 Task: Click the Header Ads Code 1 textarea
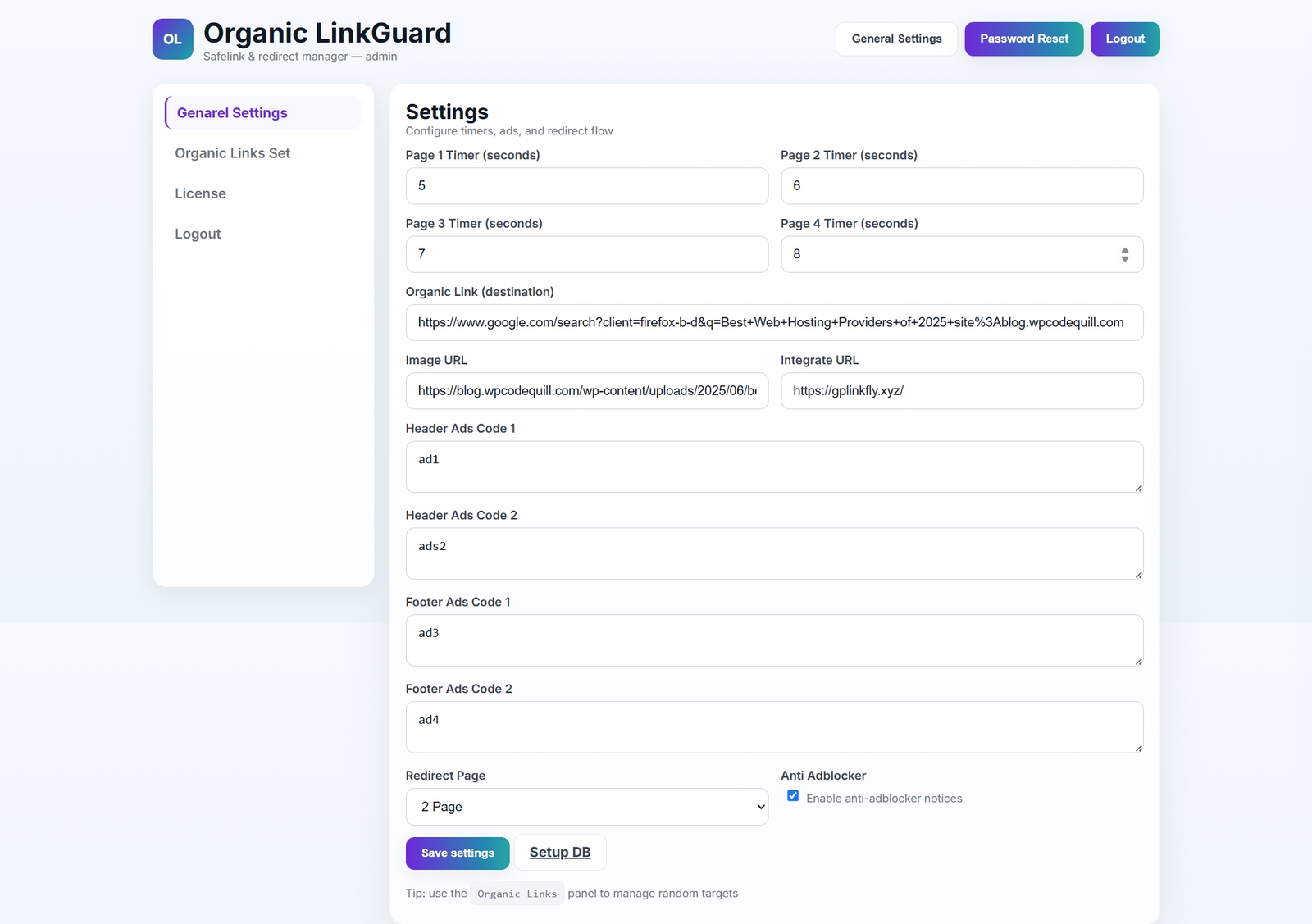[x=774, y=467]
